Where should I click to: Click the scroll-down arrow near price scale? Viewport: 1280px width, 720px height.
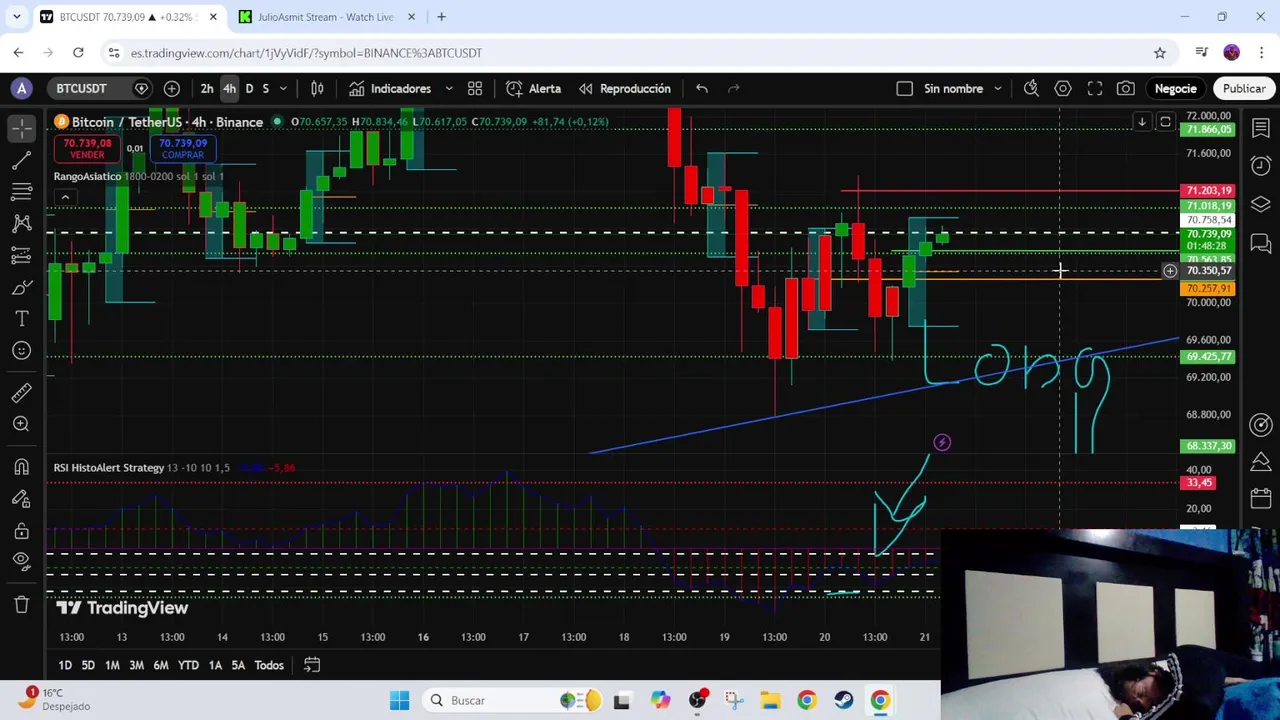point(1142,122)
